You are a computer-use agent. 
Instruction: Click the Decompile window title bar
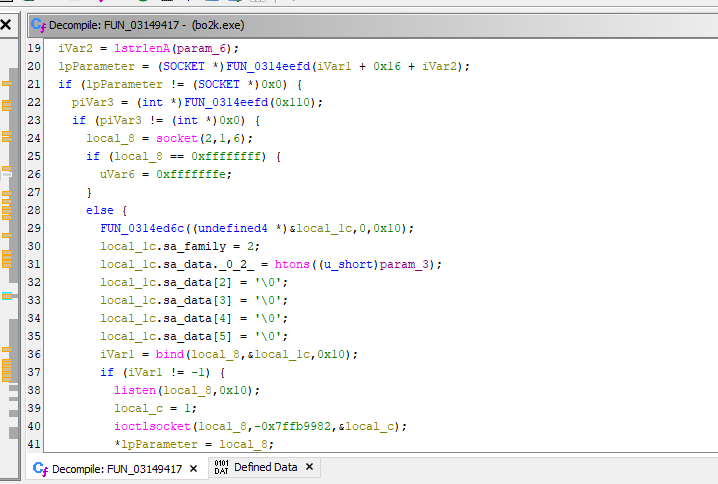[400, 23]
